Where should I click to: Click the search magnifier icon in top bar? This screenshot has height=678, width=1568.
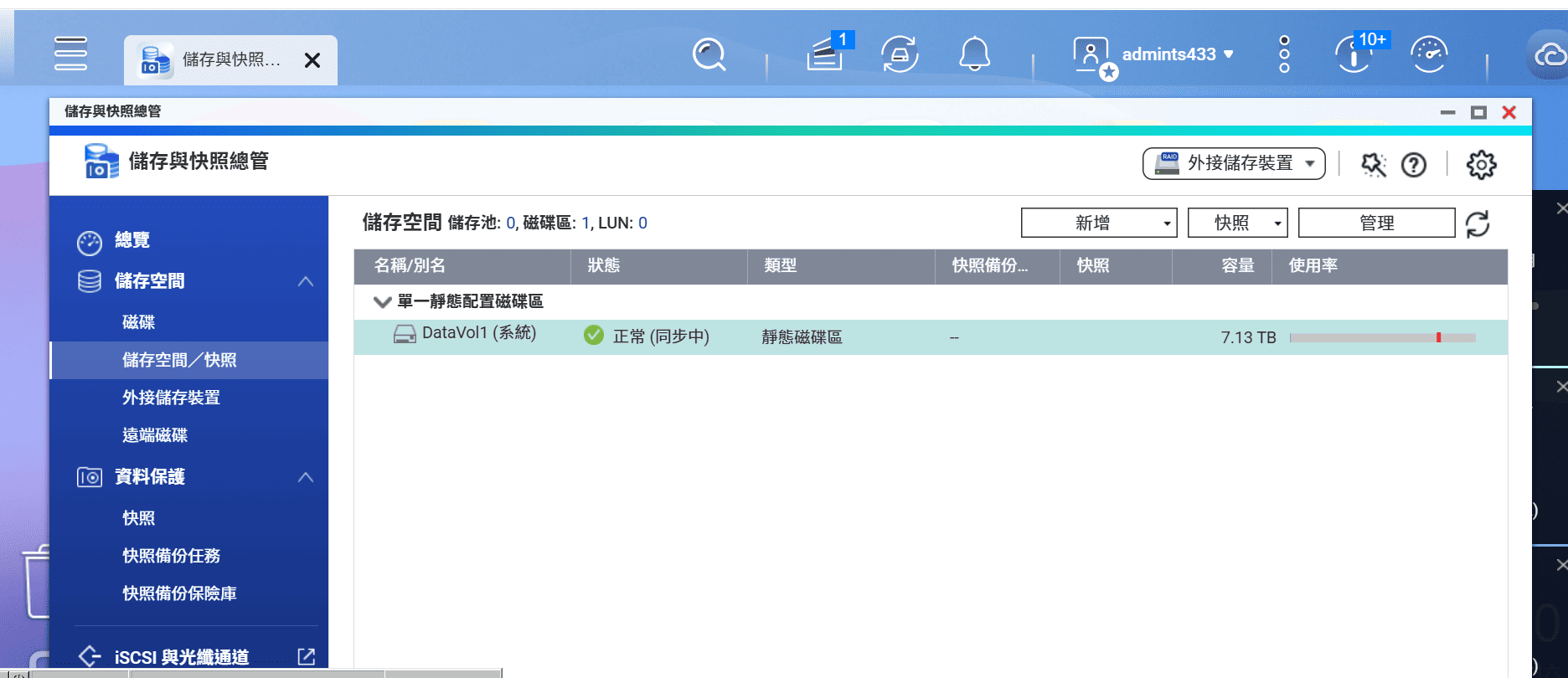point(709,55)
